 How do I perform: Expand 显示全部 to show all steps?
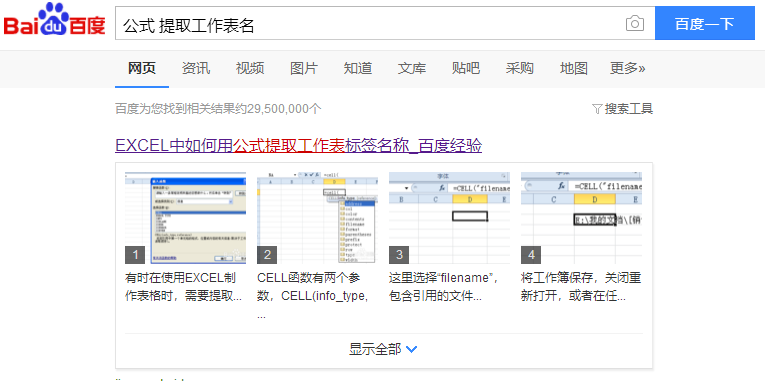pyautogui.click(x=383, y=349)
